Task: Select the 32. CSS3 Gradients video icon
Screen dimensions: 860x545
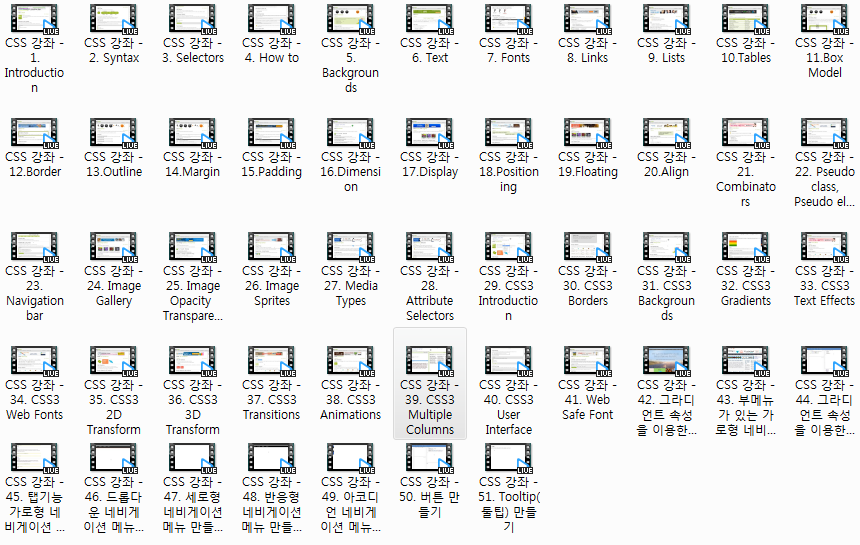Action: tap(745, 247)
